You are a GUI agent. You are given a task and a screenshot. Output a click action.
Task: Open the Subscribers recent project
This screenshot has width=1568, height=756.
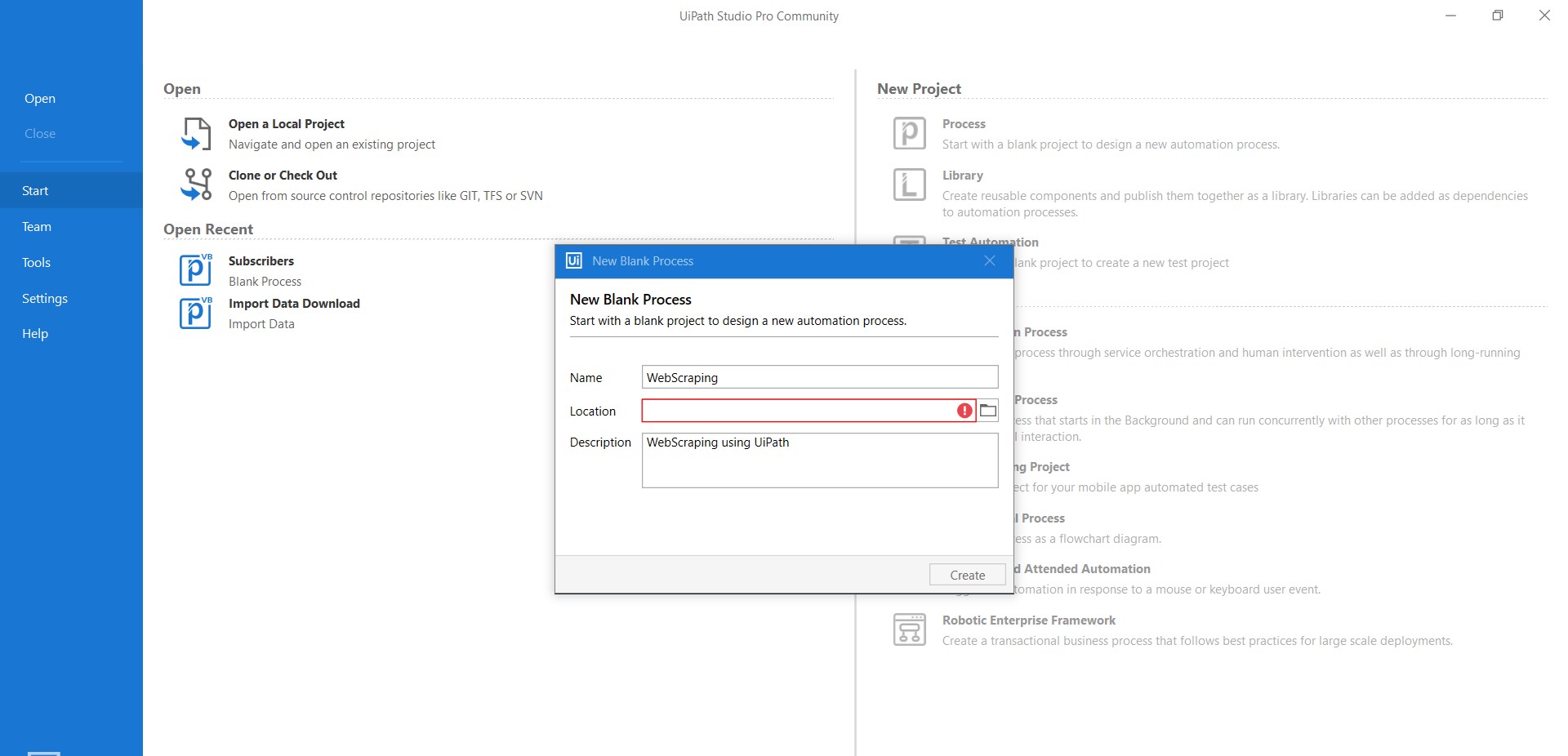[261, 261]
